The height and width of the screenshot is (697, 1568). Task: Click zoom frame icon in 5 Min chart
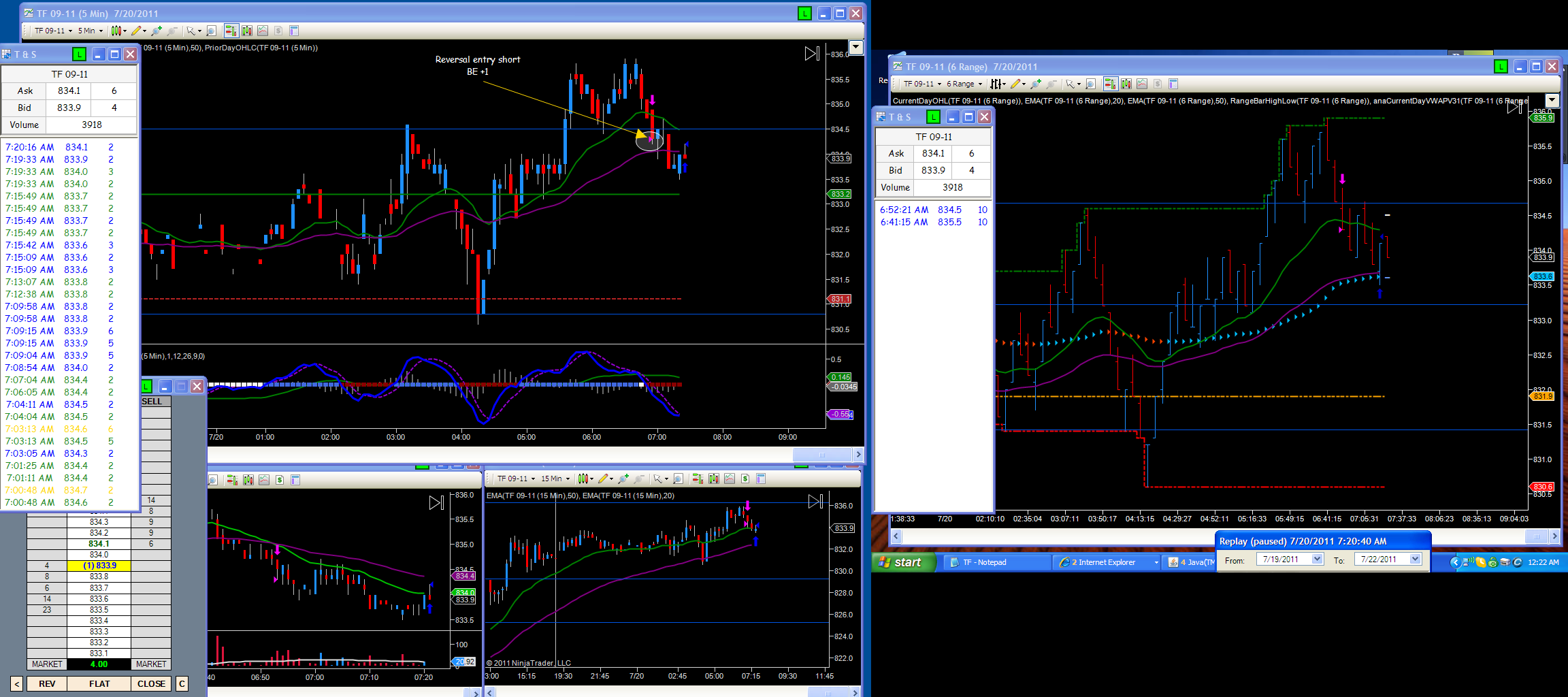tap(212, 31)
